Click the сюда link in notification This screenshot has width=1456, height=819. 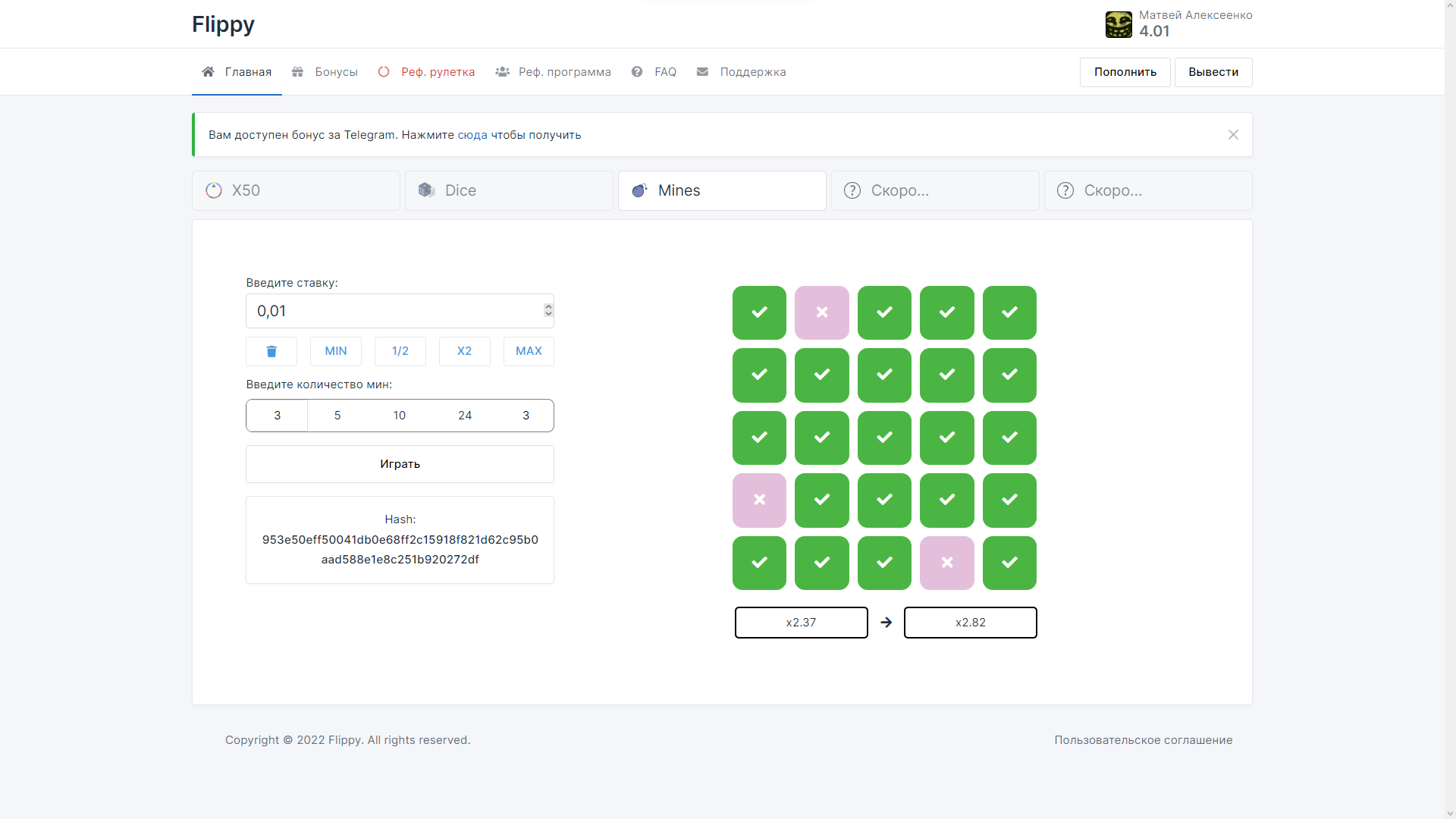(x=472, y=135)
